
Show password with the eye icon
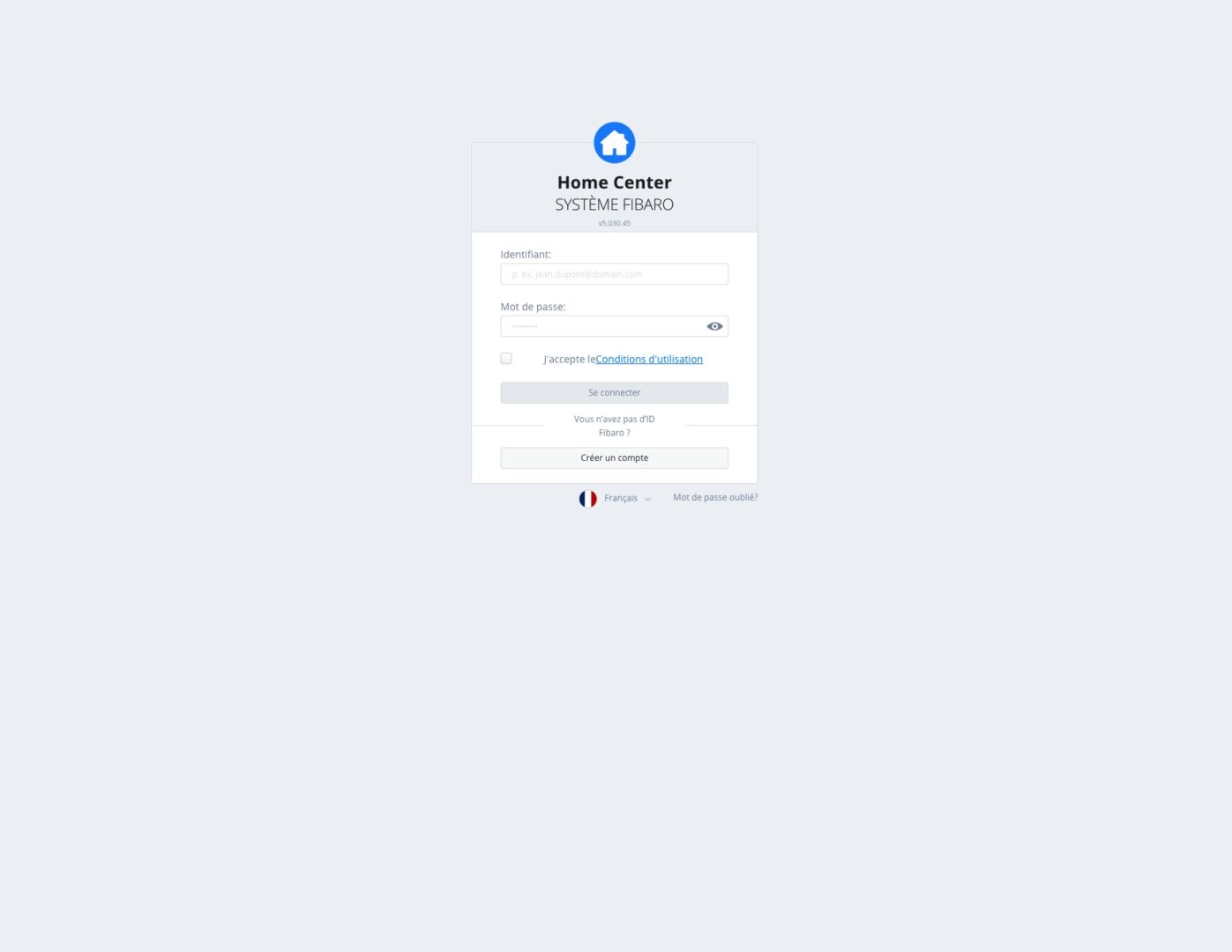715,326
